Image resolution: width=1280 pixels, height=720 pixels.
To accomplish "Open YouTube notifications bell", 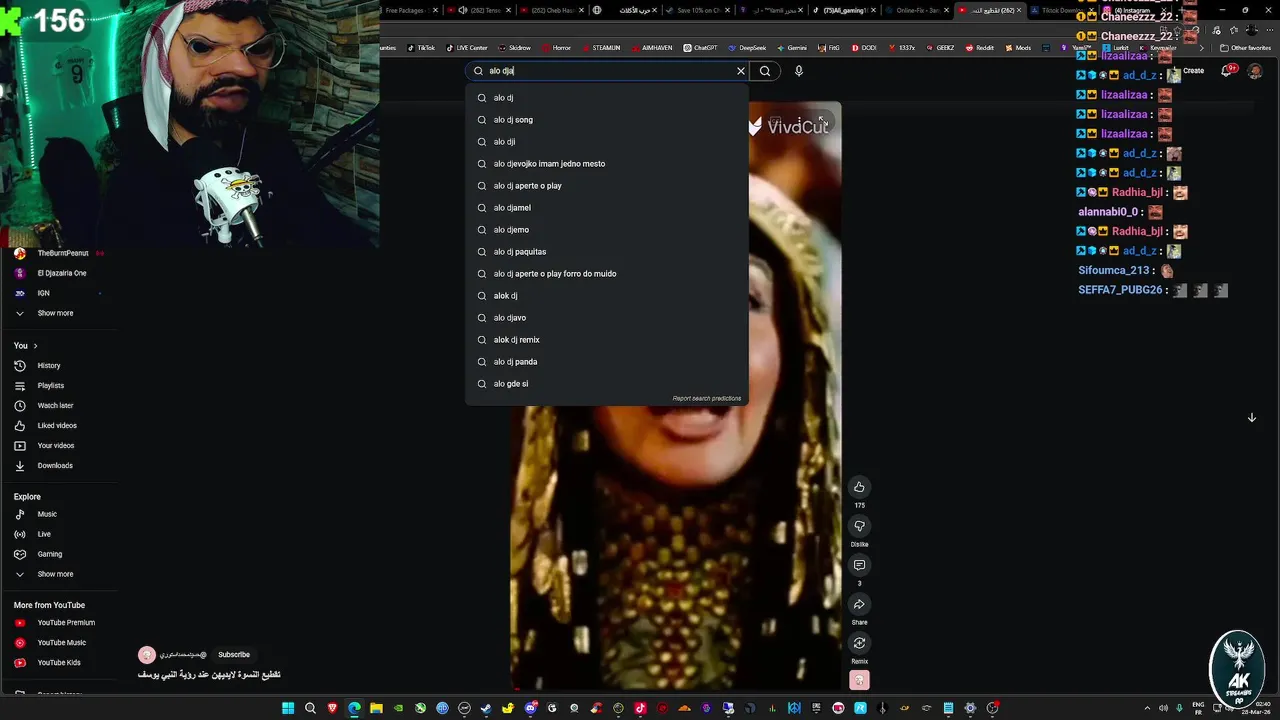I will coord(1228,71).
